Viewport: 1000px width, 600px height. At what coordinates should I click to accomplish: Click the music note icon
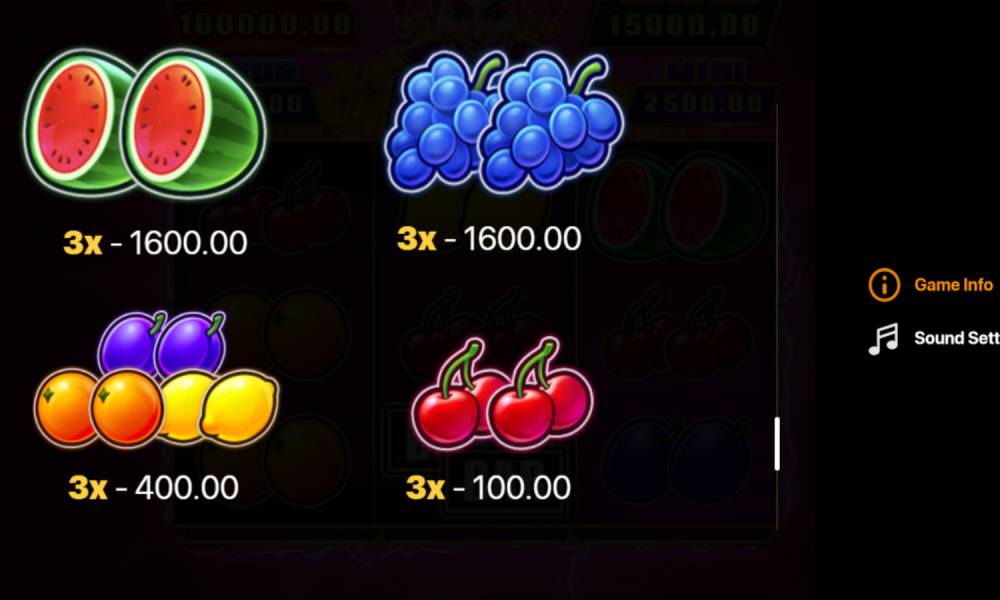pos(883,339)
